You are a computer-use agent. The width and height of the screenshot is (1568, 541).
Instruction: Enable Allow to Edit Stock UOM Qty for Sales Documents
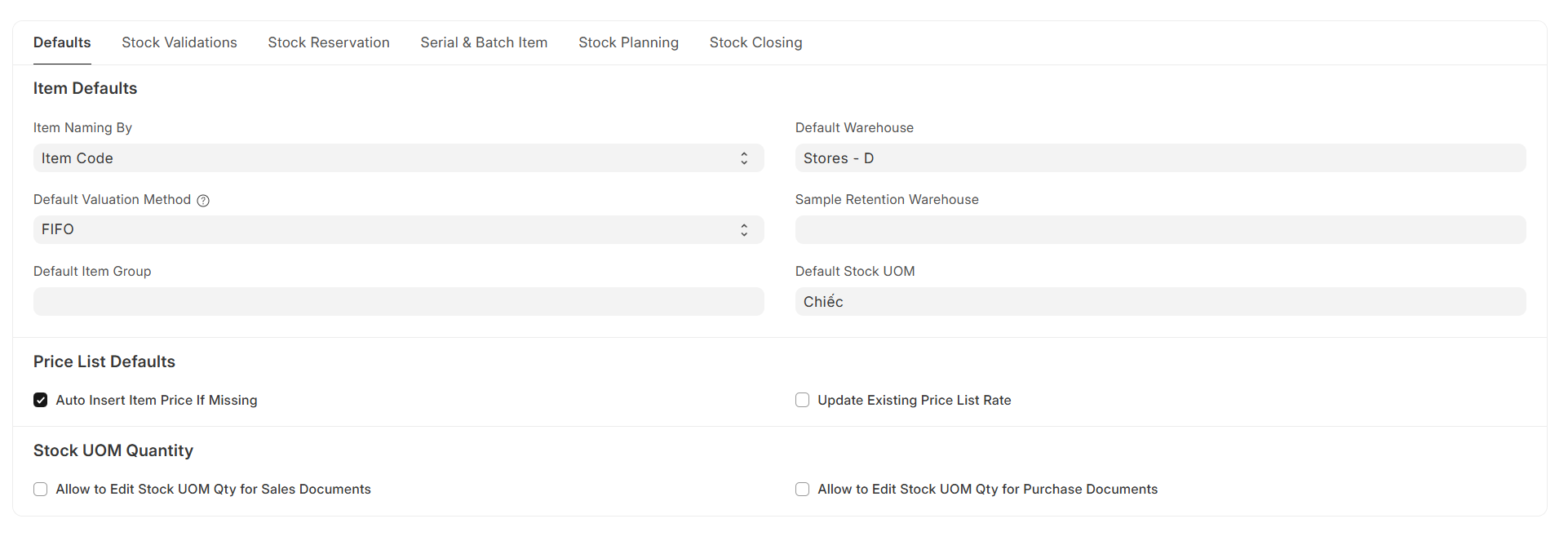(x=41, y=489)
